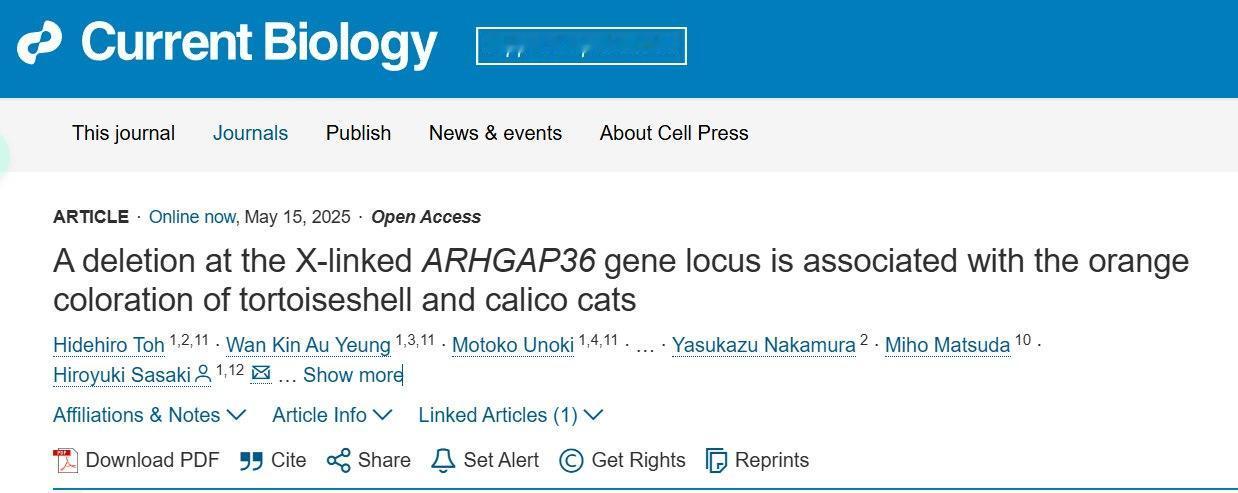Expand the Article Info dropdown
Viewport: 1238px width, 493px height.
pyautogui.click(x=332, y=415)
